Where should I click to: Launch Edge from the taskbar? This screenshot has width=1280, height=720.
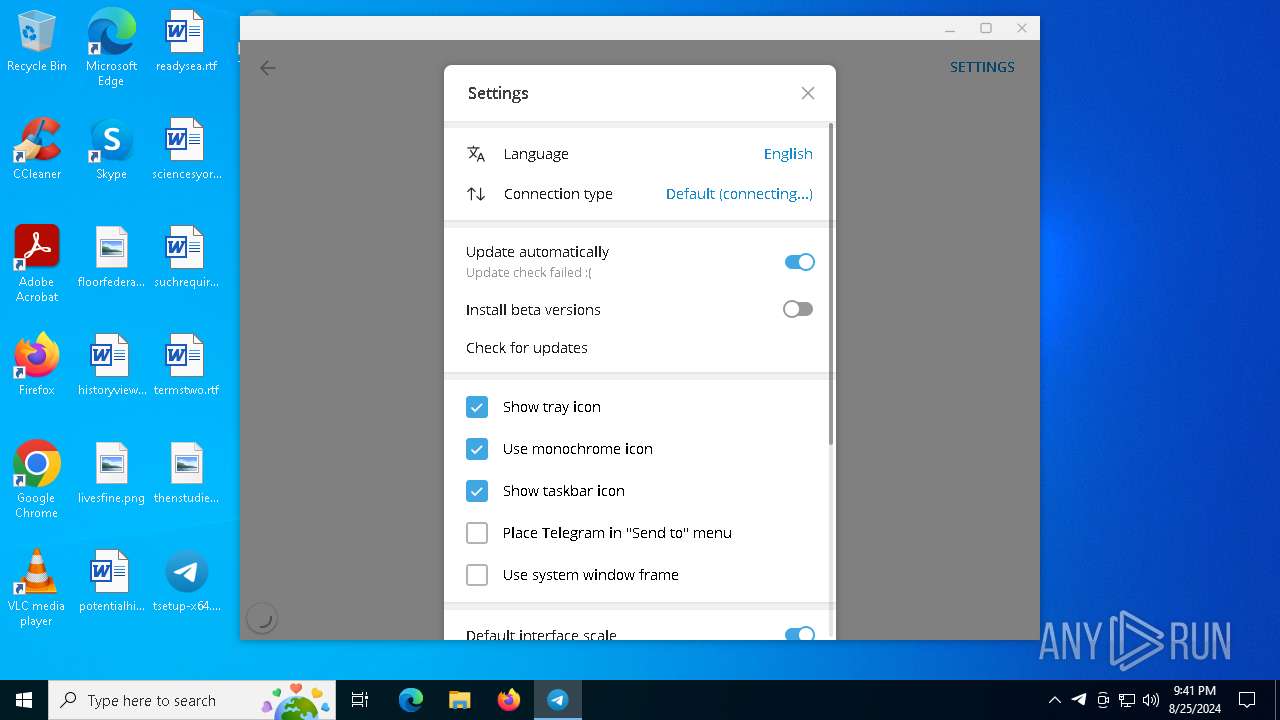(x=411, y=700)
